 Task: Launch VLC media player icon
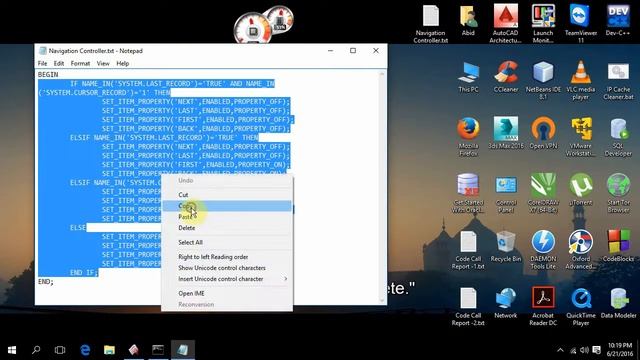pos(580,80)
